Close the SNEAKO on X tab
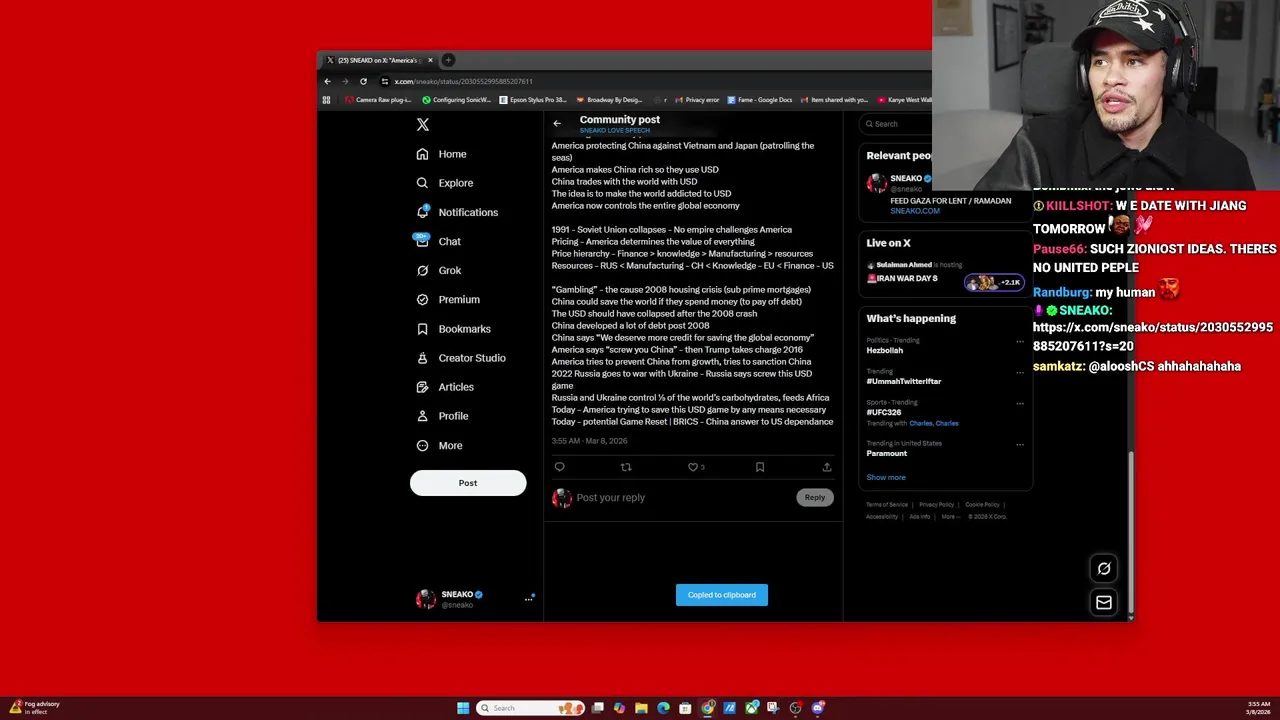The width and height of the screenshot is (1280, 720). (x=430, y=60)
